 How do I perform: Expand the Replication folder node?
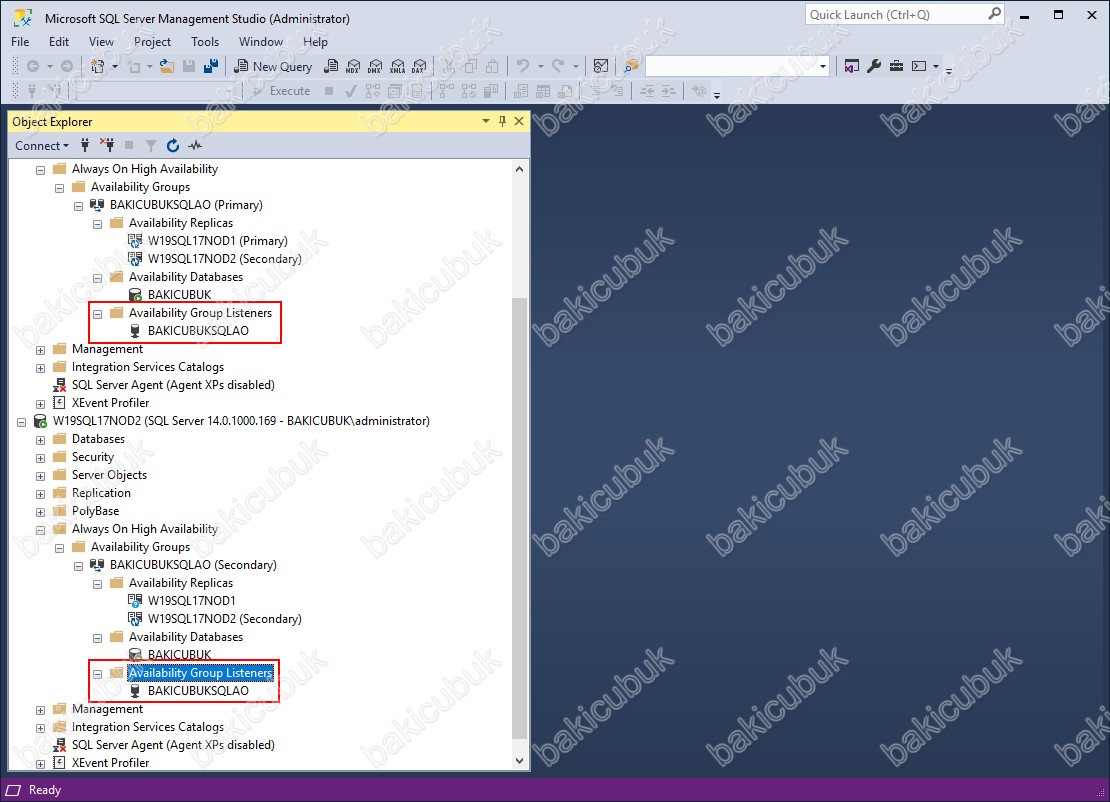click(41, 493)
